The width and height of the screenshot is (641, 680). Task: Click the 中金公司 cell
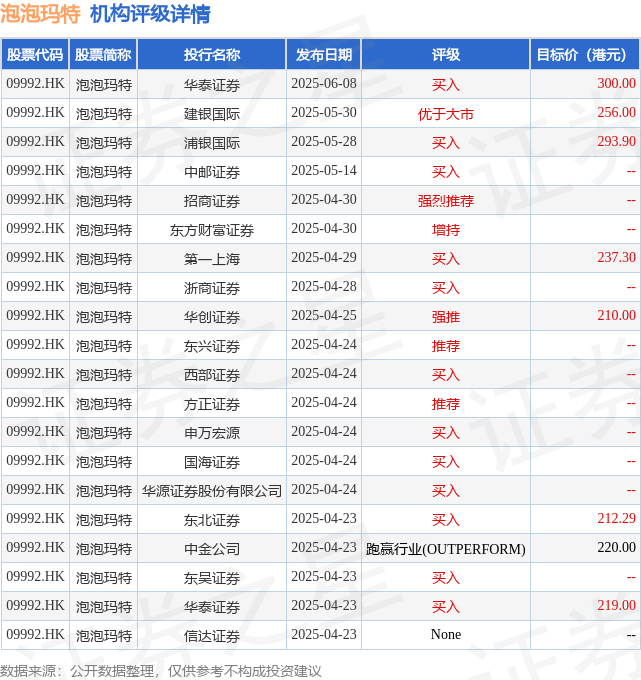point(212,549)
